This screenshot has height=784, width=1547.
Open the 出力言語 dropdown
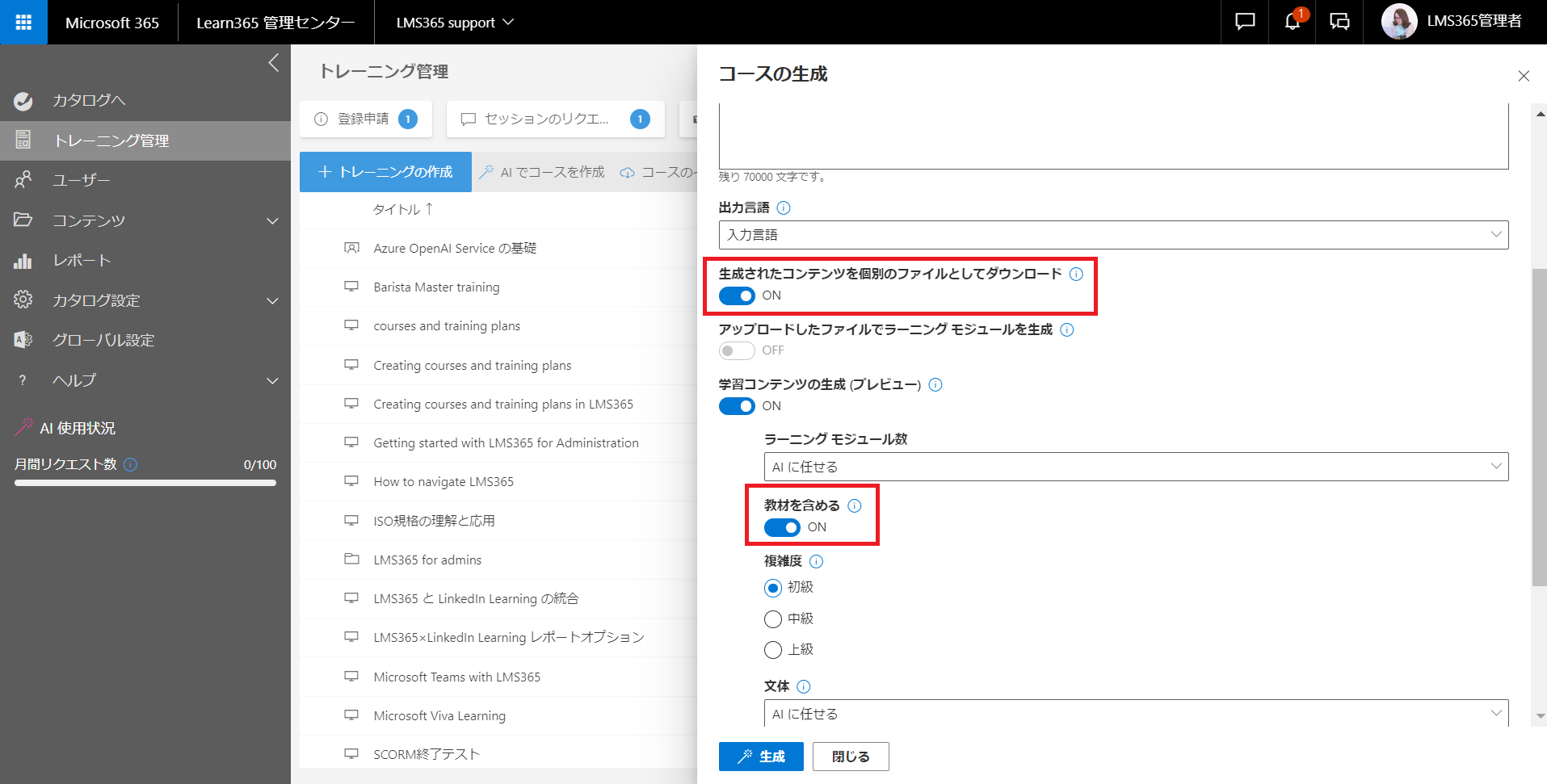pyautogui.click(x=1113, y=235)
